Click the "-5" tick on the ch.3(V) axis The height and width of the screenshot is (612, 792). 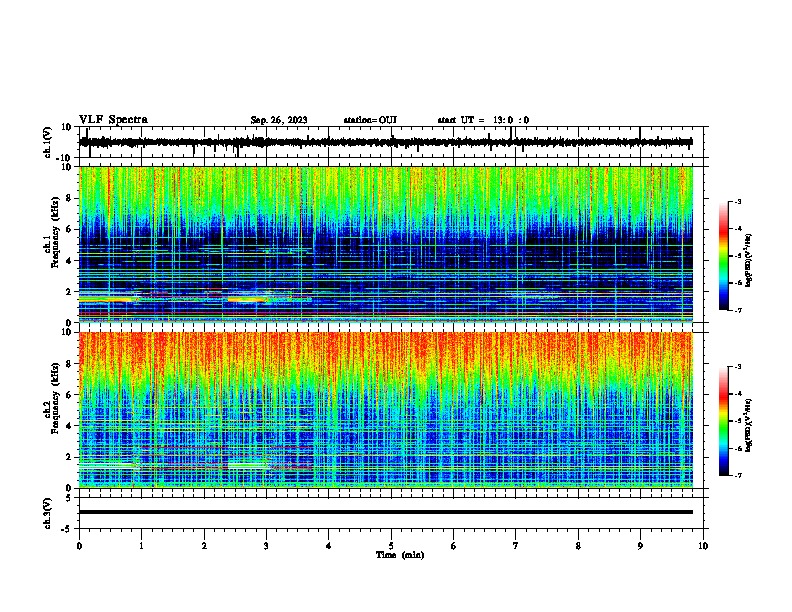pyautogui.click(x=68, y=529)
